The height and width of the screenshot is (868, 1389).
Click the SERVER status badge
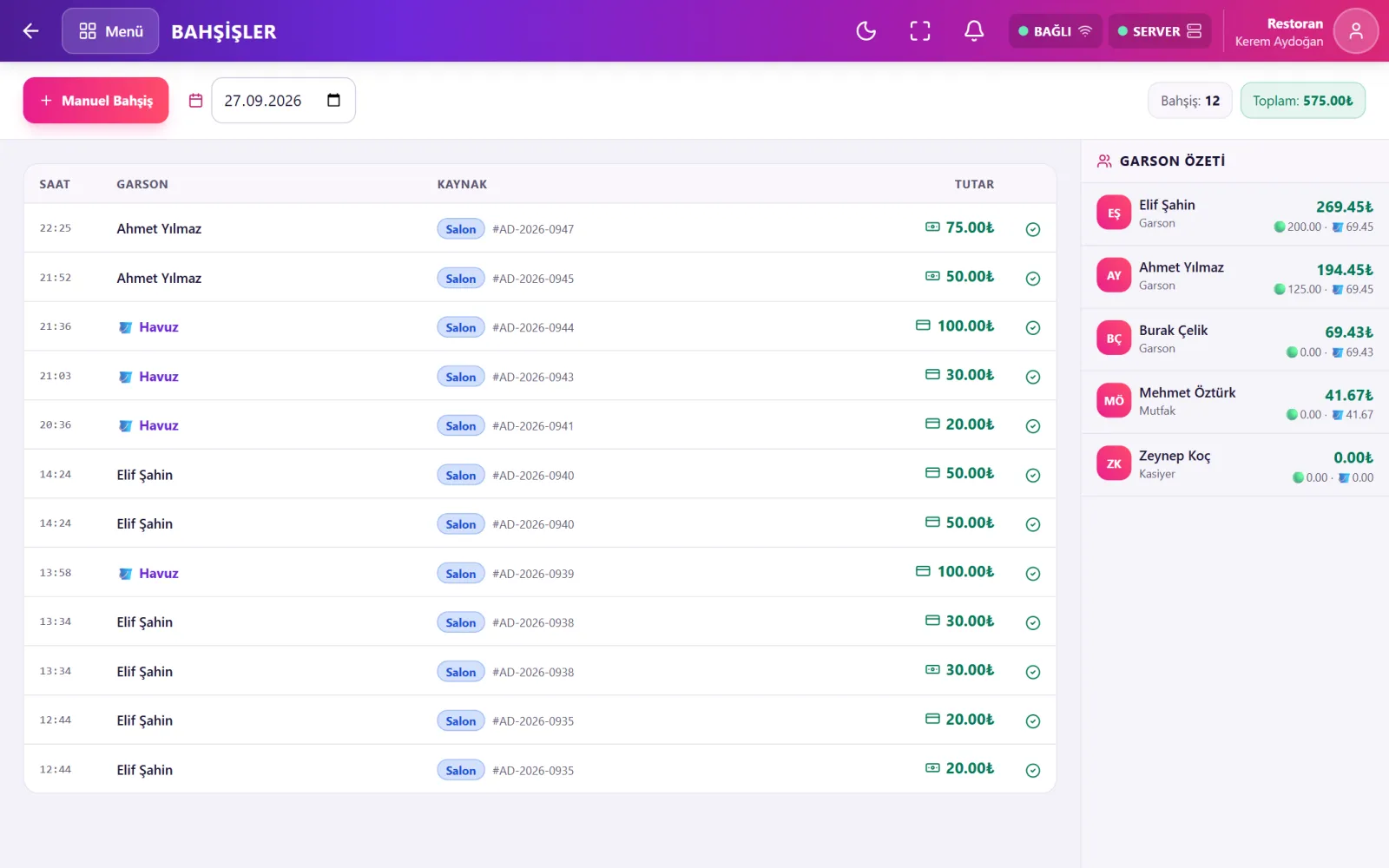1160,31
